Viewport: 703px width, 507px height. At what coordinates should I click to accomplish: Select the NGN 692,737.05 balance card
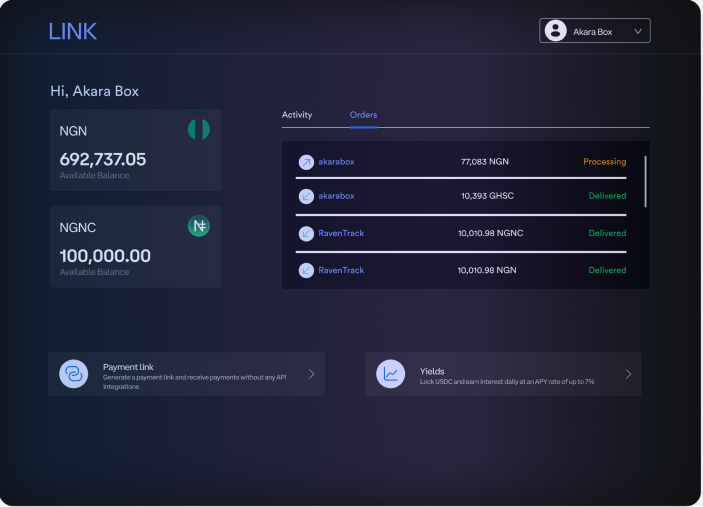click(x=135, y=150)
